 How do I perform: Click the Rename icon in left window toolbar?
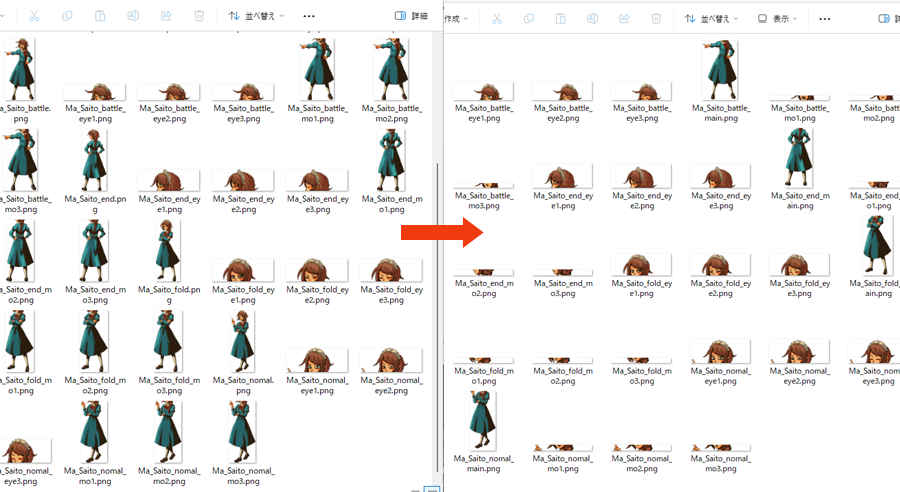tap(133, 17)
